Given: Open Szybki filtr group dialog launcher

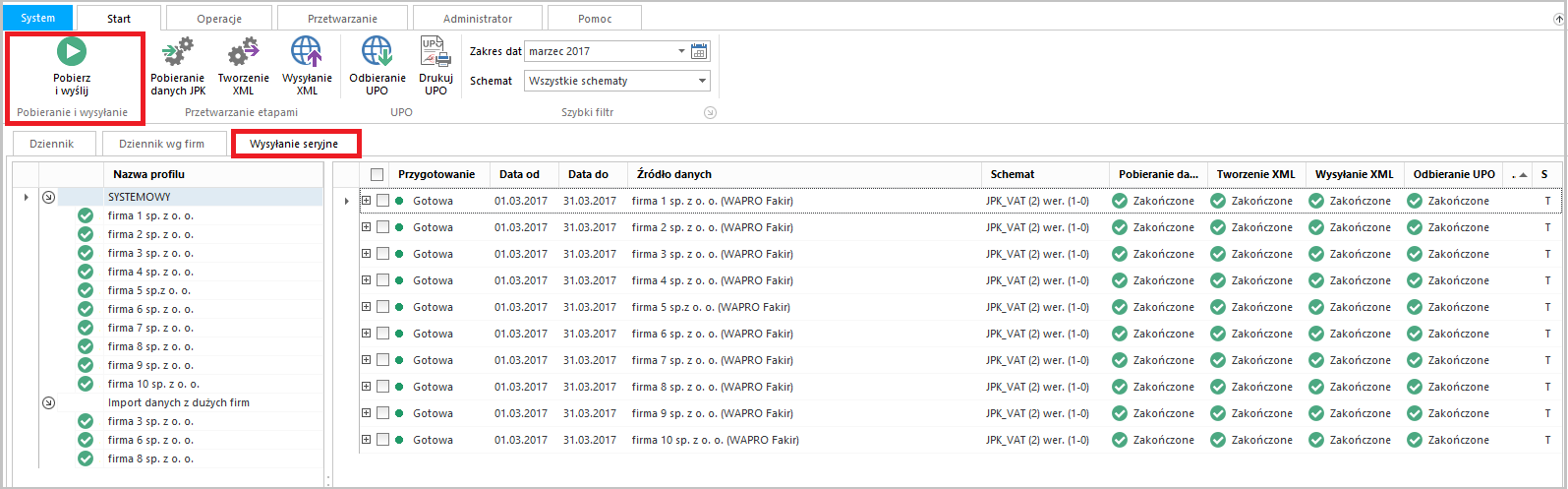Looking at the screenshot, I should (710, 113).
